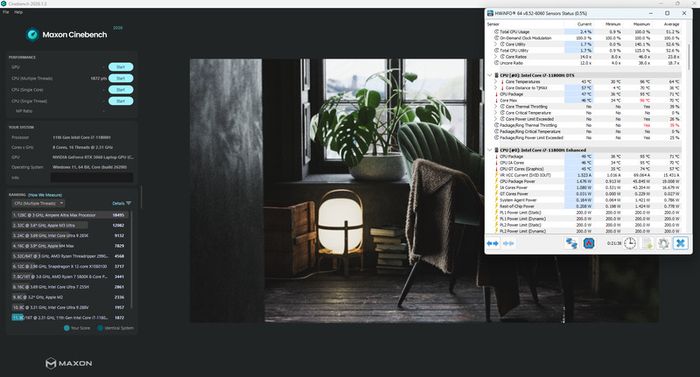Image resolution: width=700 pixels, height=377 pixels.
Task: Sort by the Current column header
Action: (x=584, y=24)
